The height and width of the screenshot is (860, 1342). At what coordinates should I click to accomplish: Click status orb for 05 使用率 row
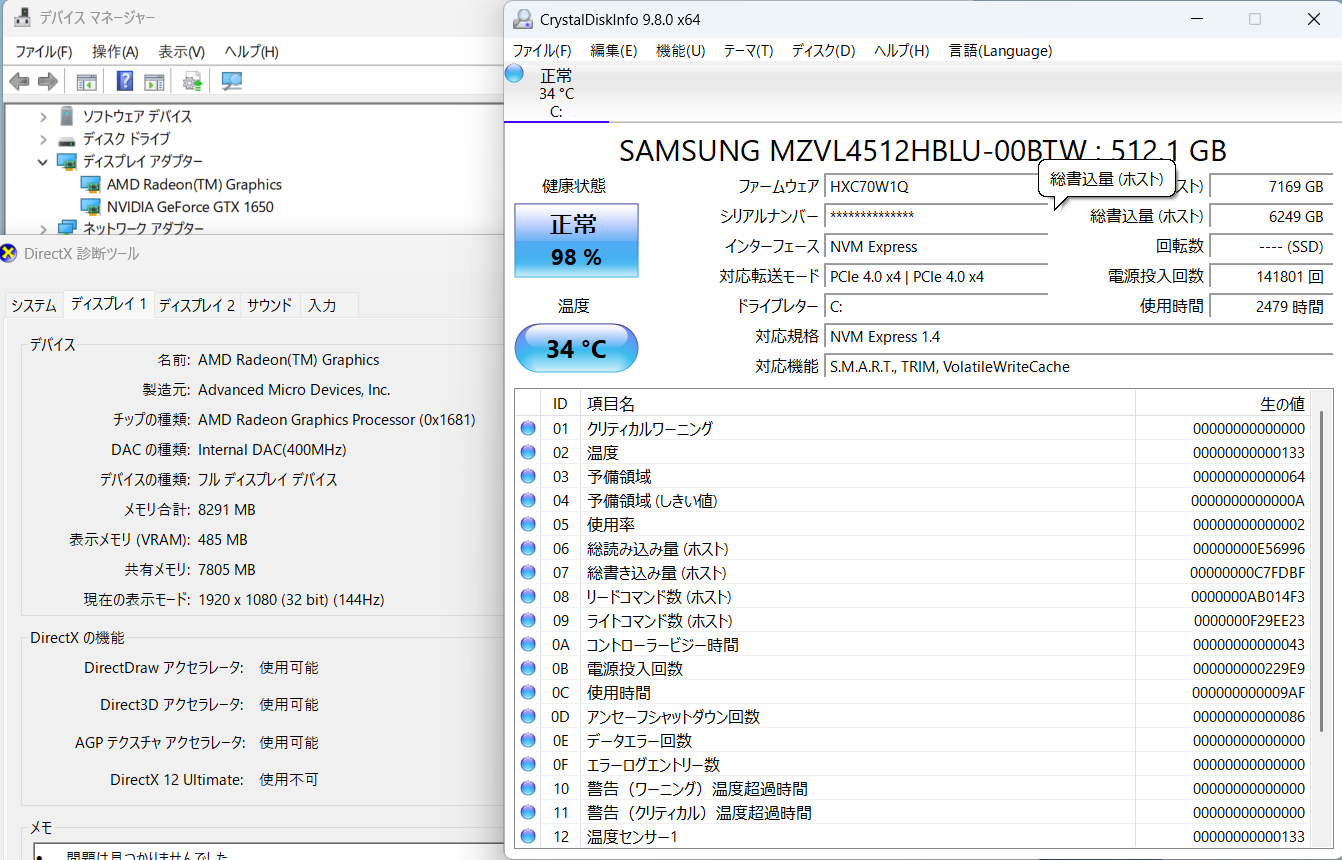click(528, 525)
